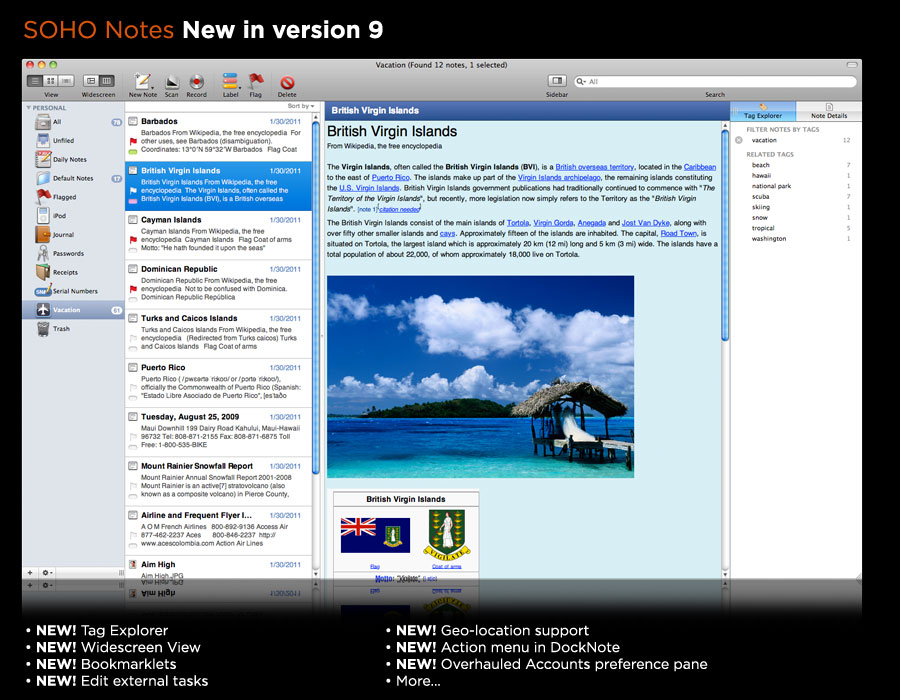The width and height of the screenshot is (900, 700).
Task: Click the note list vertical scrollbar
Action: [x=317, y=300]
